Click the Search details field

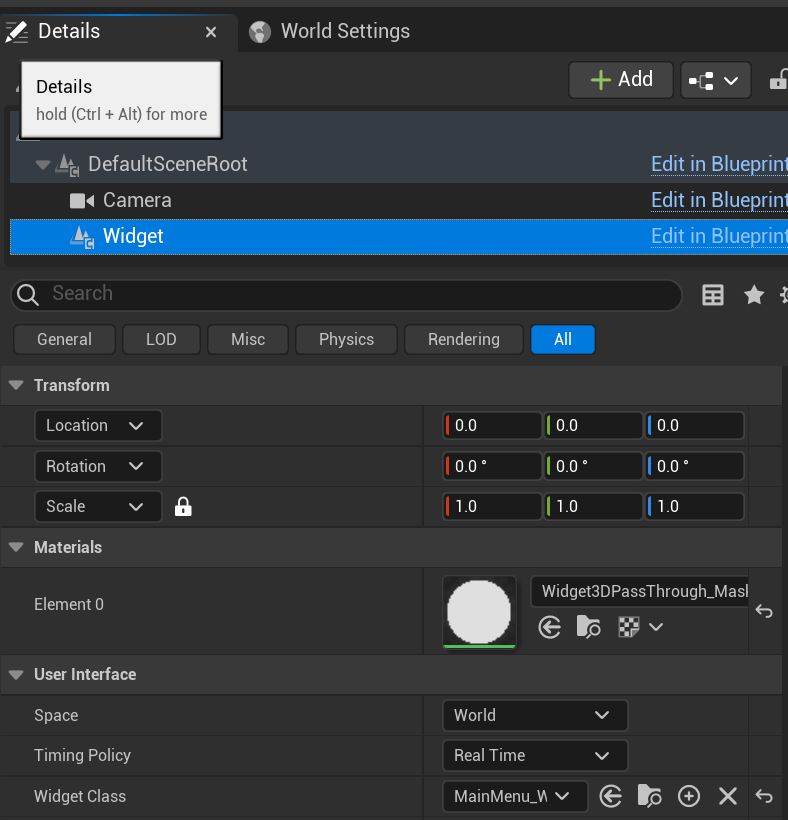click(x=360, y=294)
